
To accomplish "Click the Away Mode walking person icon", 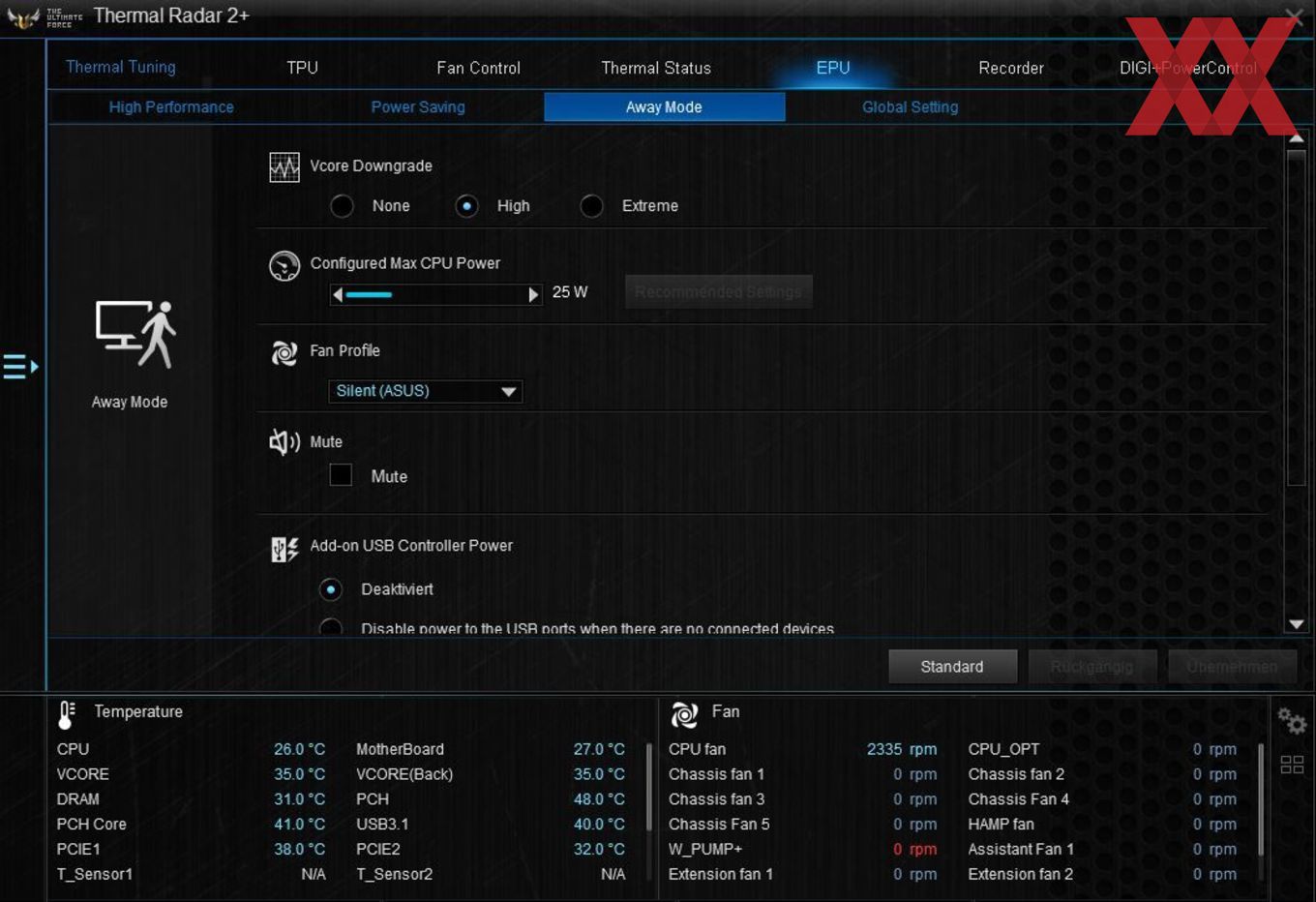I will [x=135, y=334].
